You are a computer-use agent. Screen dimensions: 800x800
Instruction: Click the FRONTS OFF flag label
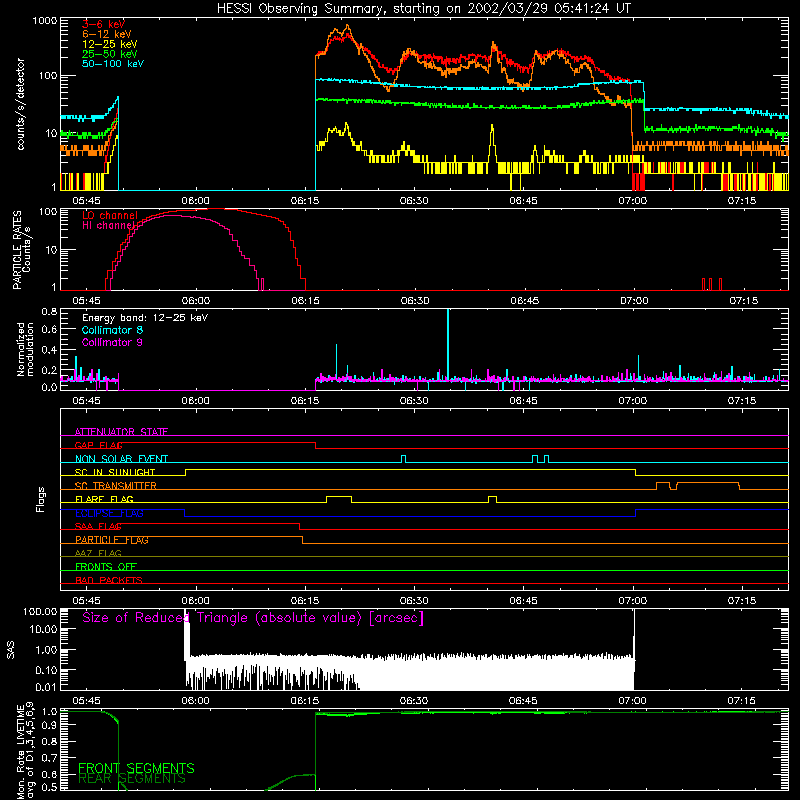pyautogui.click(x=106, y=567)
